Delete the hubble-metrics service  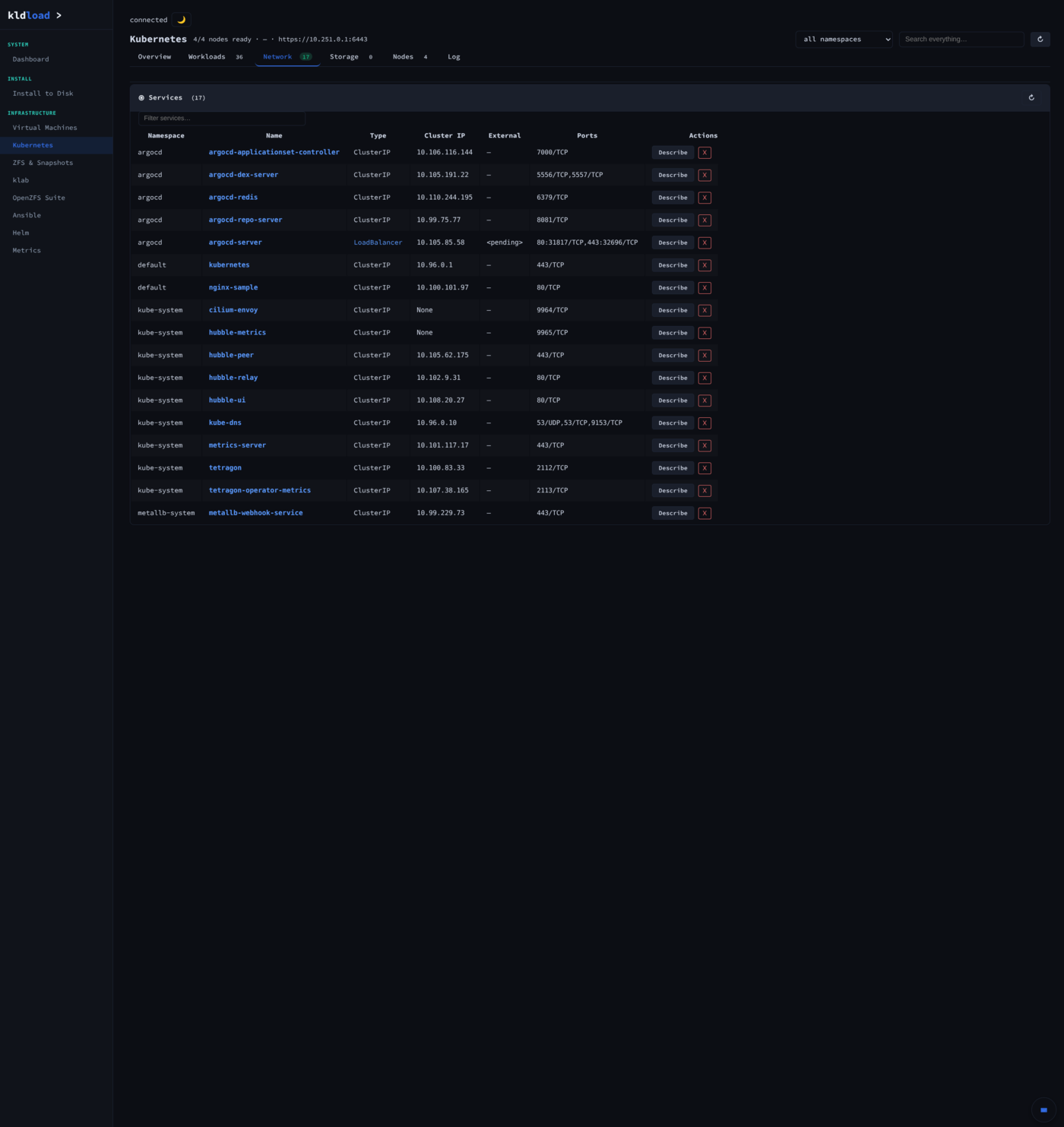705,333
